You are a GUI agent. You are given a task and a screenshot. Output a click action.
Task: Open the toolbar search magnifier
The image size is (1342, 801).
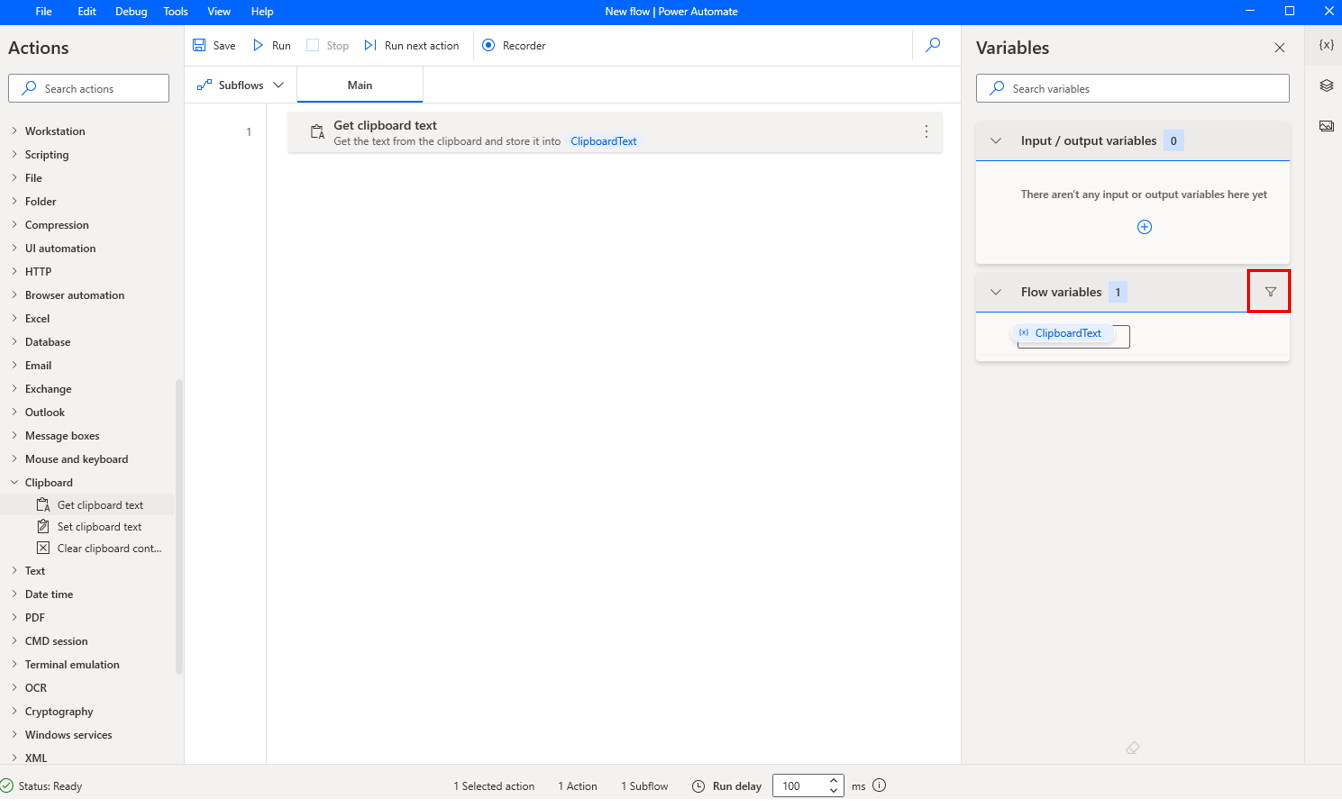coord(932,45)
